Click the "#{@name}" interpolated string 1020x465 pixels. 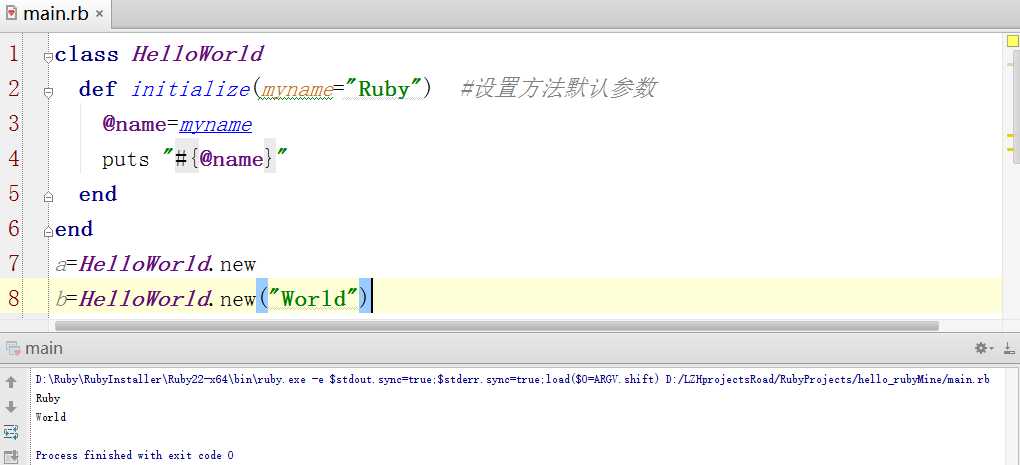tap(225, 159)
